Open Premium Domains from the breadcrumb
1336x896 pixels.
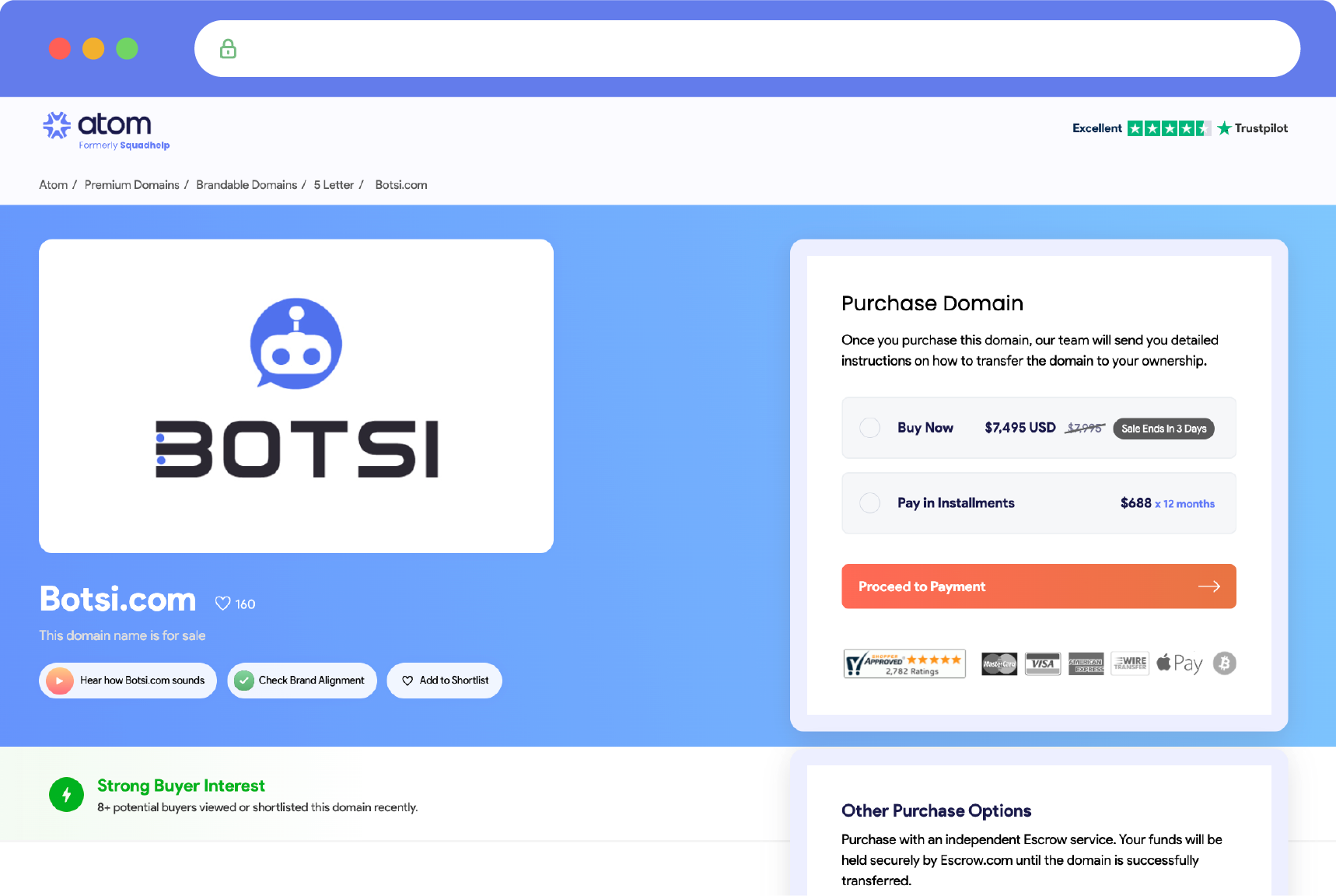(132, 184)
